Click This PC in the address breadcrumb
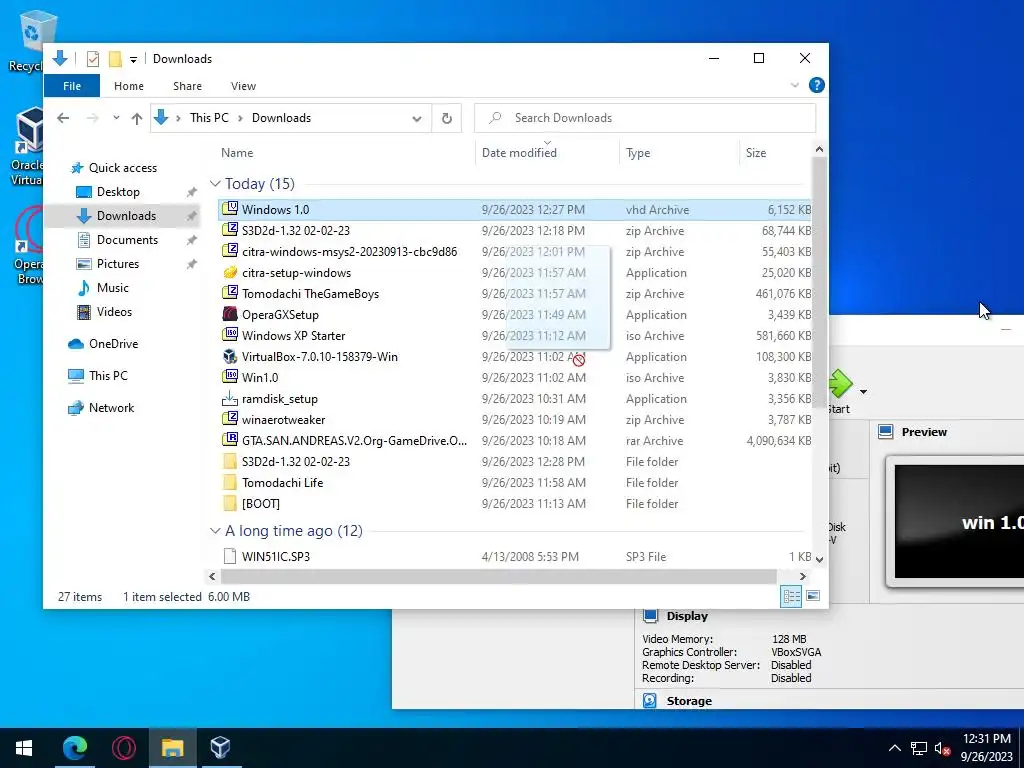 (x=209, y=118)
